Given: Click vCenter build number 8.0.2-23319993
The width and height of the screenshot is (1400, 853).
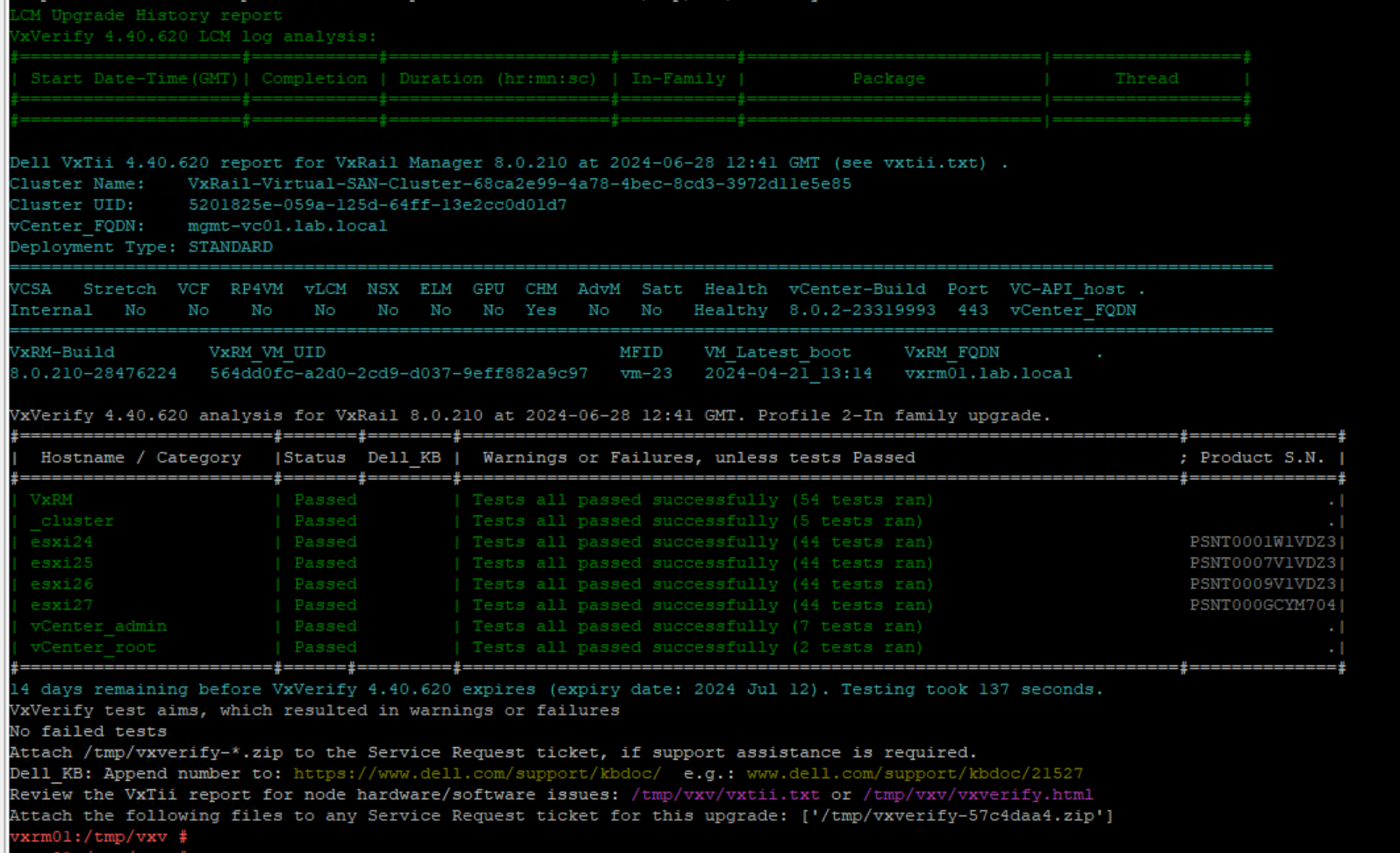Looking at the screenshot, I should tap(862, 310).
